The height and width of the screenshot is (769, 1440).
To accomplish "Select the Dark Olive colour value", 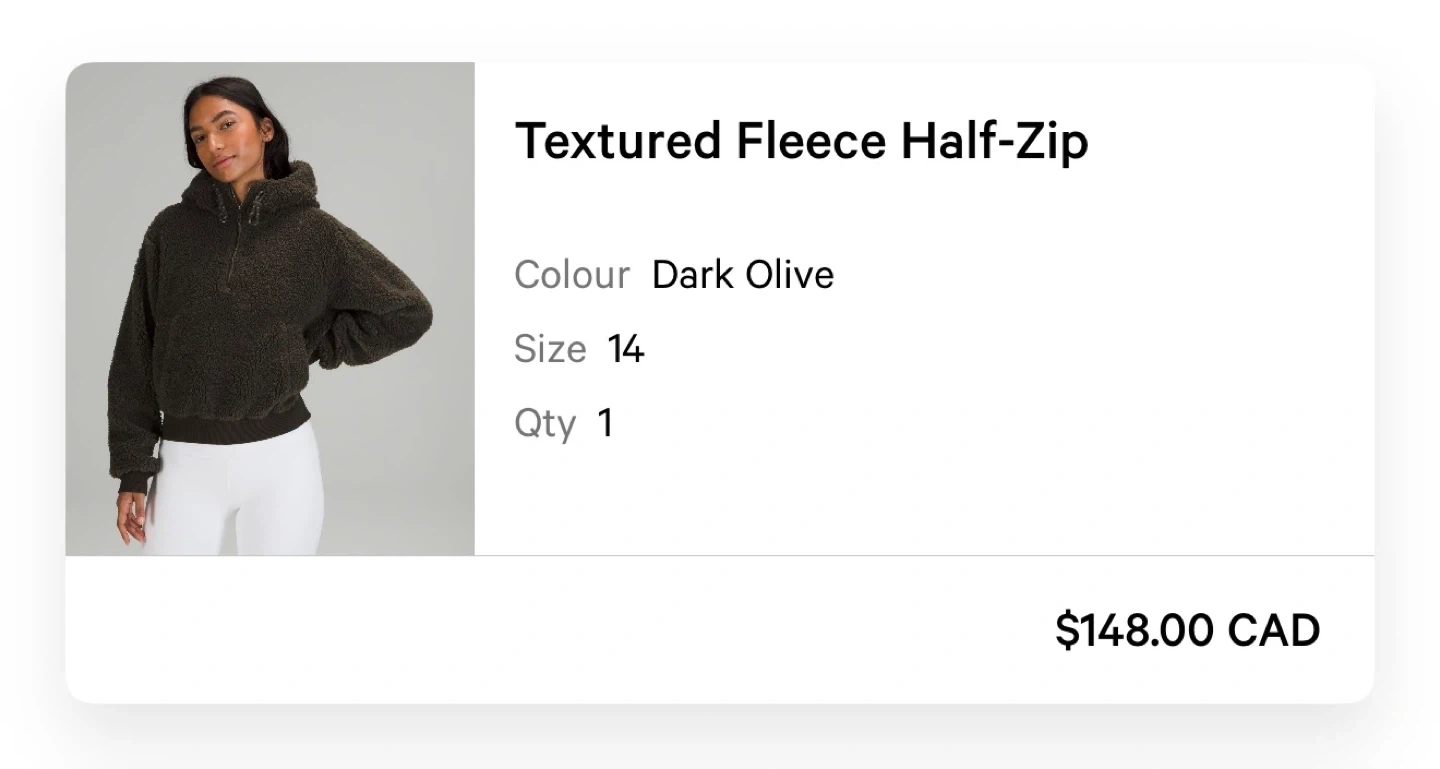I will click(743, 275).
